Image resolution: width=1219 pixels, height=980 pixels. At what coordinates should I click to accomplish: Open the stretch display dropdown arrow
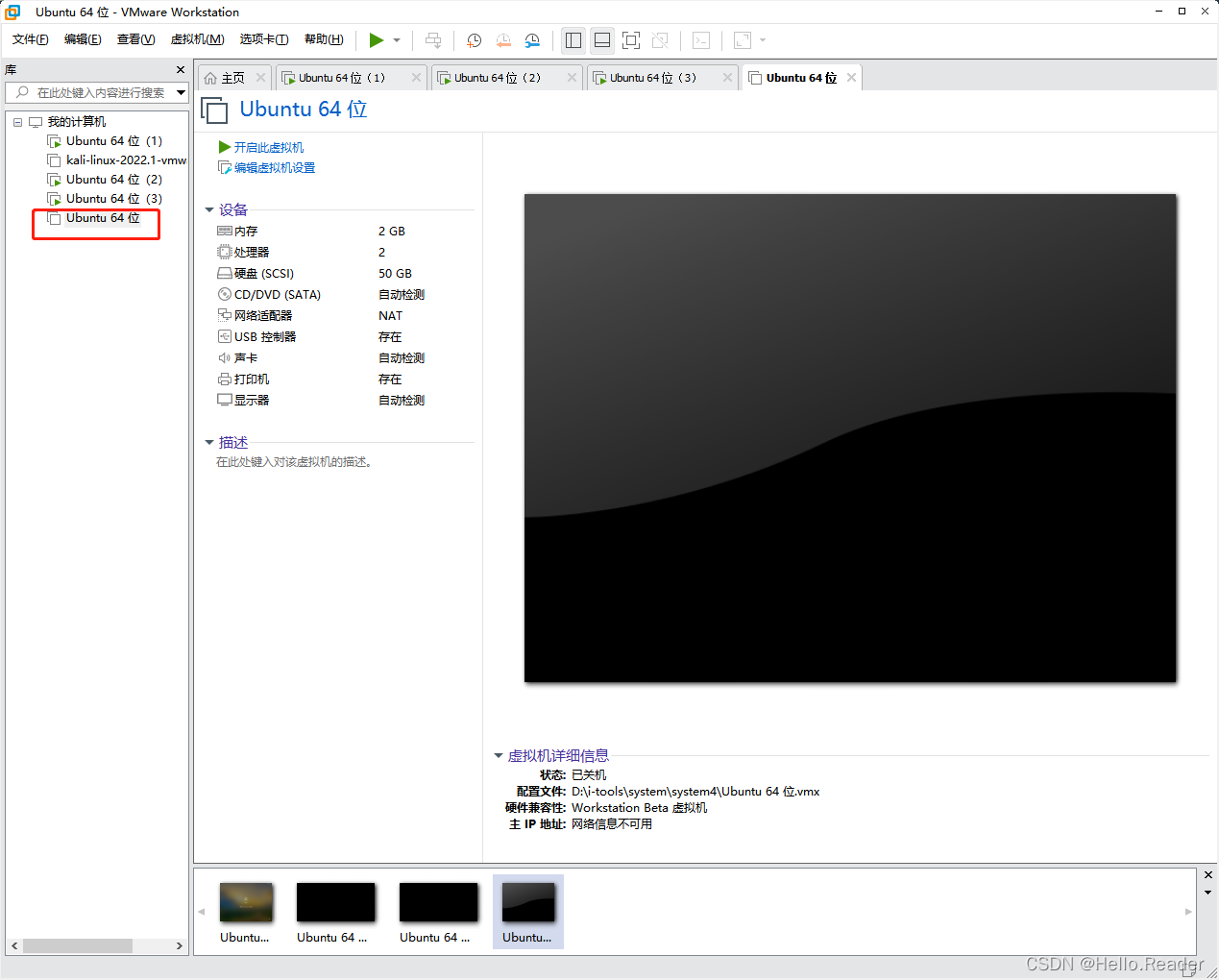click(763, 40)
